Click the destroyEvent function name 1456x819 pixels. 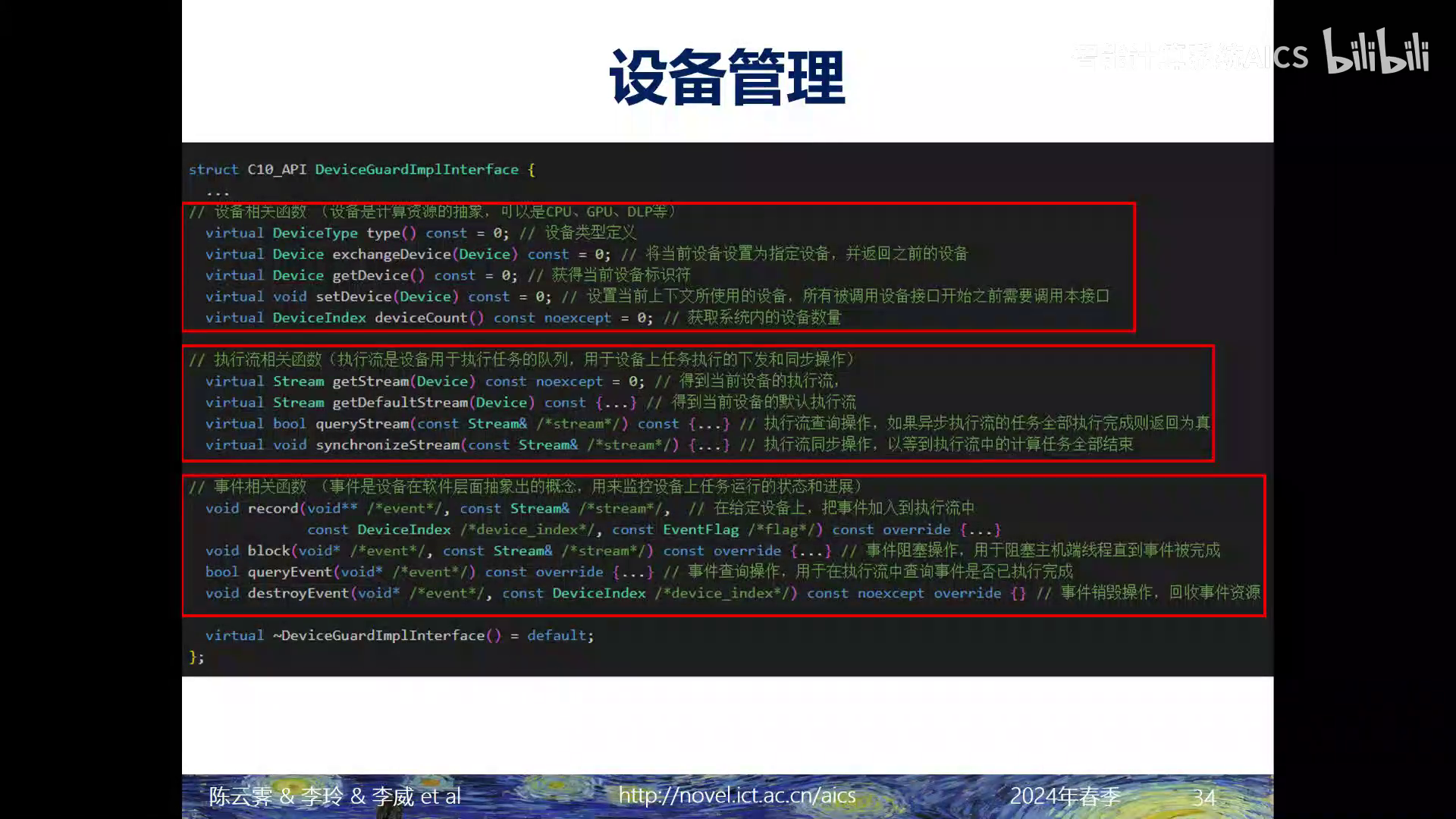point(298,594)
